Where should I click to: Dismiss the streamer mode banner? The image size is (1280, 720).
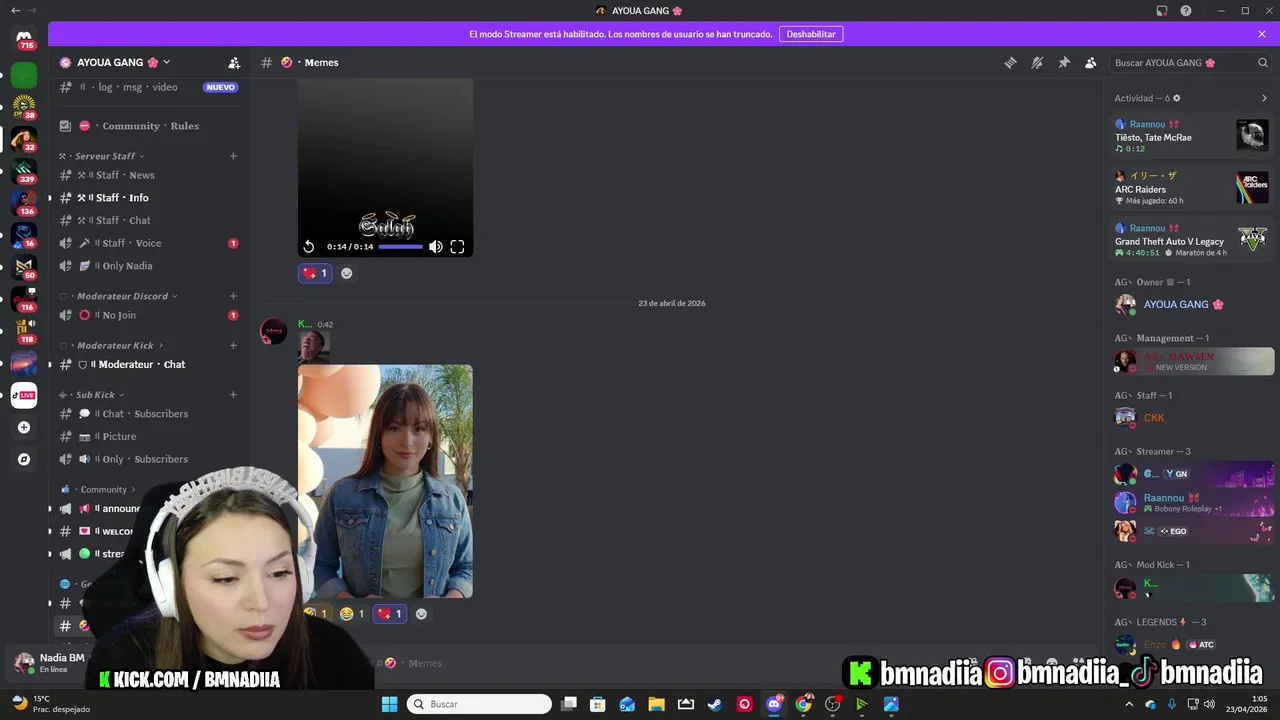[x=1262, y=34]
